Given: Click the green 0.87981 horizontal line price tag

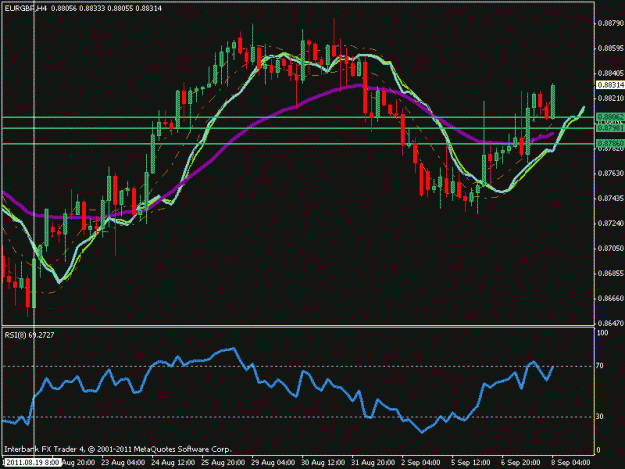Looking at the screenshot, I should point(610,128).
